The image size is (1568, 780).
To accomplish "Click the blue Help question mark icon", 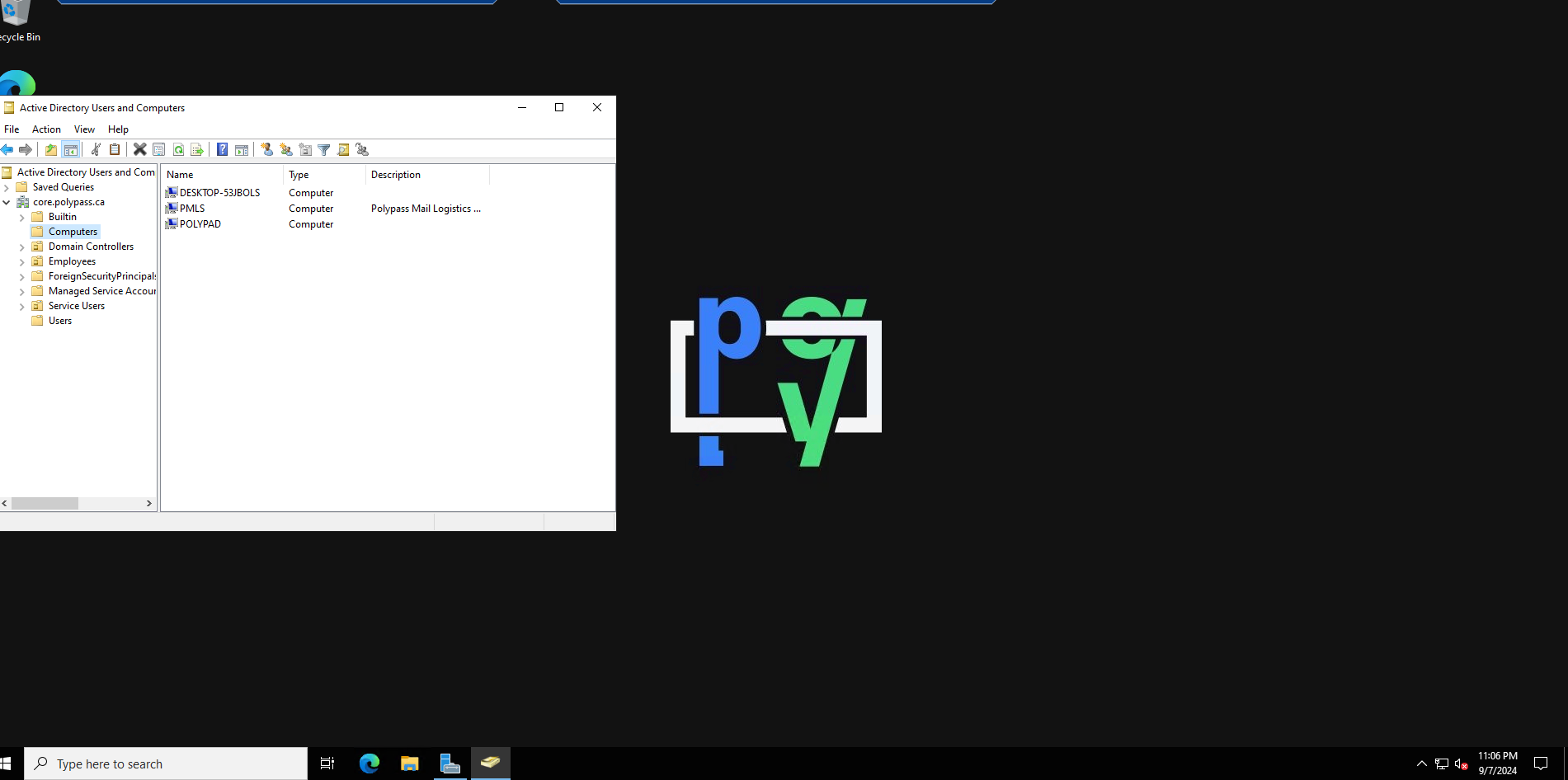I will click(x=223, y=149).
